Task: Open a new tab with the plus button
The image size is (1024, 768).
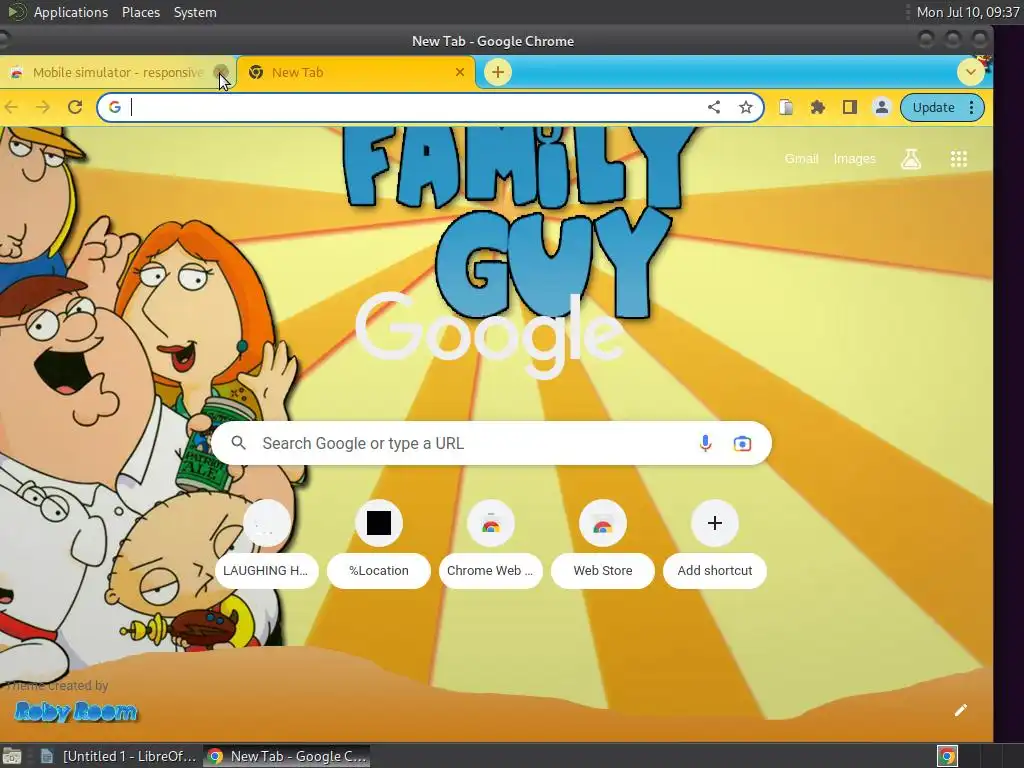Action: point(498,72)
